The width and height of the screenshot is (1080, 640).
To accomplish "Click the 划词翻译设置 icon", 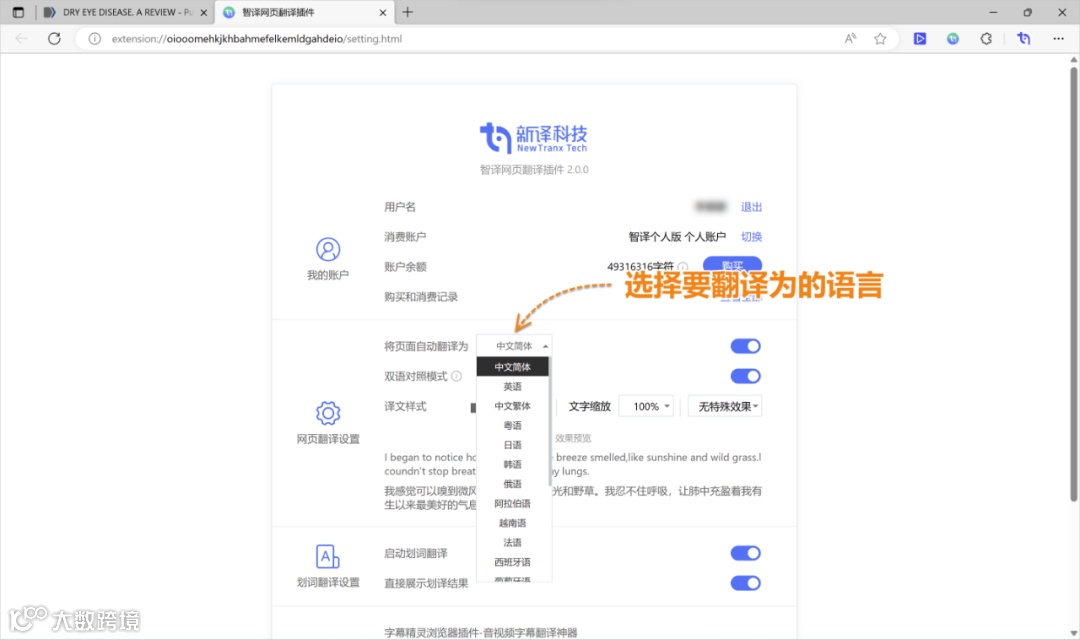I will 328,557.
